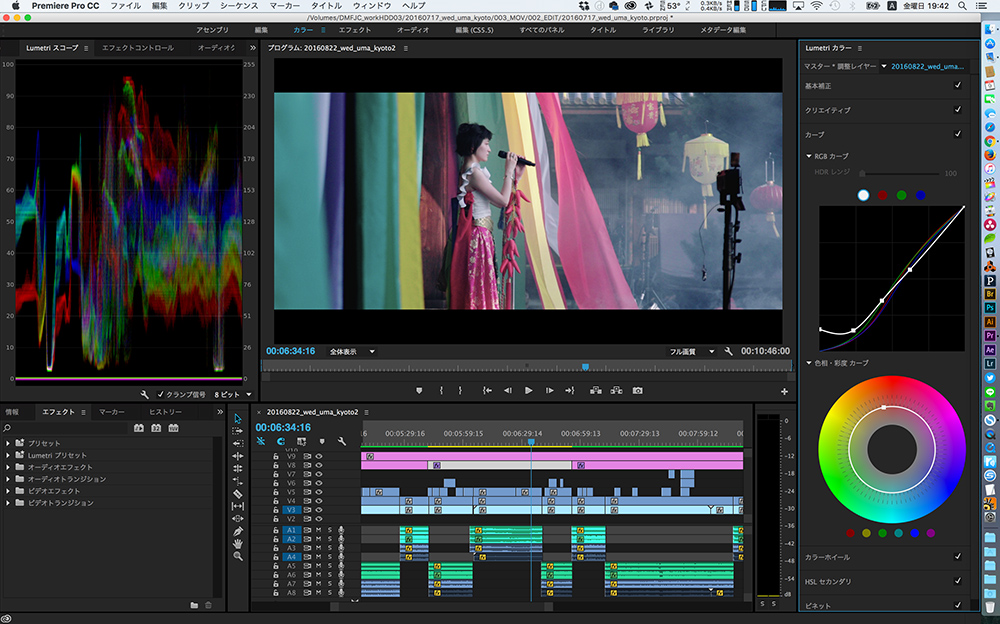Select the Pen tool in tools panel
The height and width of the screenshot is (624, 1000).
(238, 531)
